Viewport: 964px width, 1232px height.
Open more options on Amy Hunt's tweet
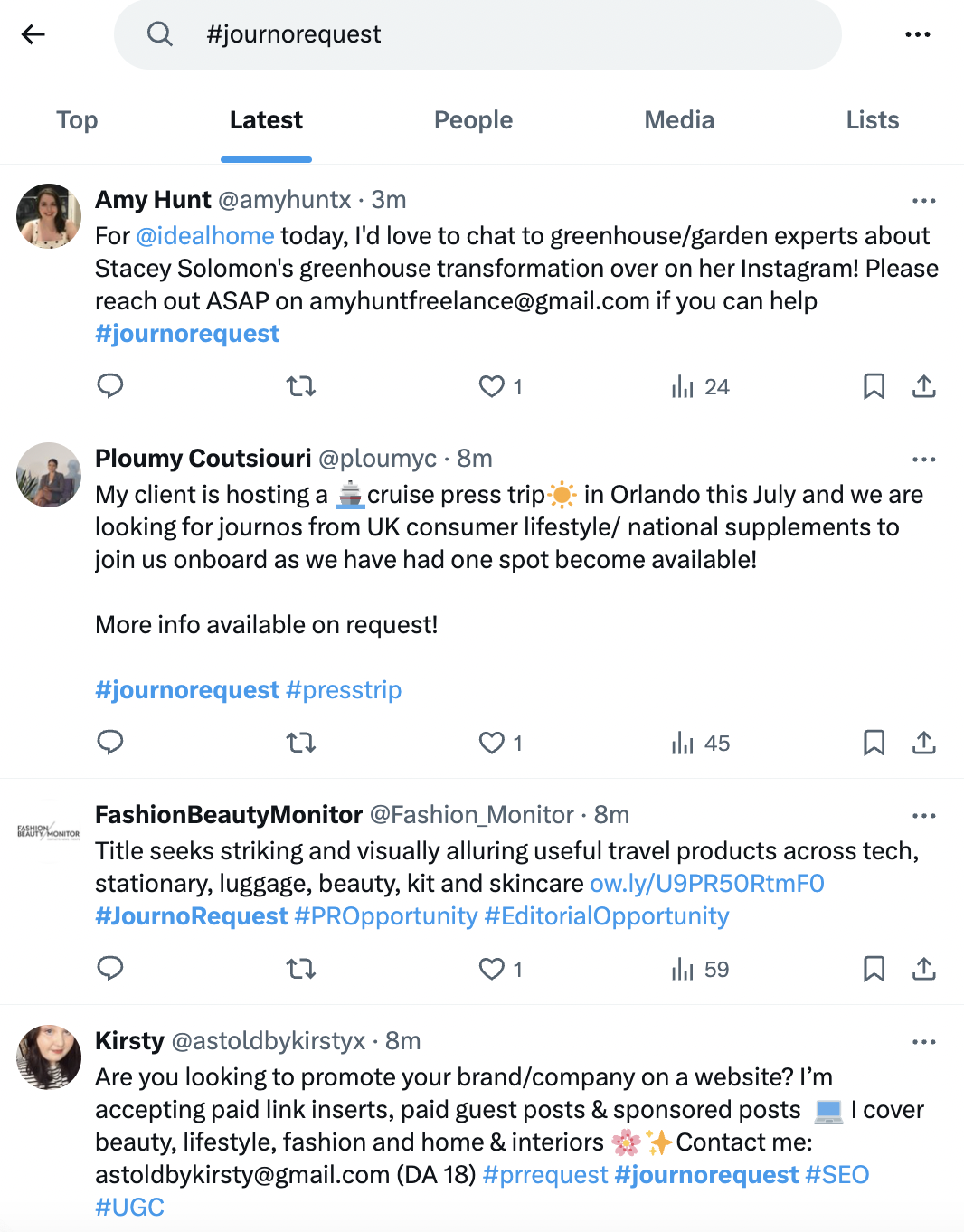(x=924, y=201)
